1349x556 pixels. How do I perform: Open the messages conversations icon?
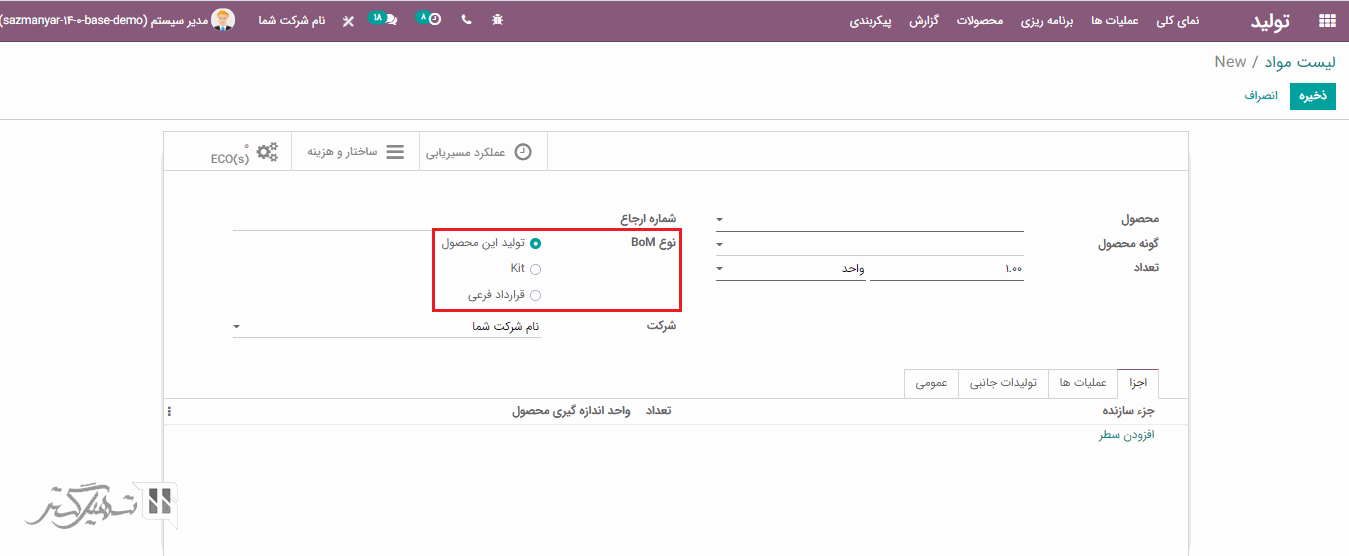click(x=384, y=19)
